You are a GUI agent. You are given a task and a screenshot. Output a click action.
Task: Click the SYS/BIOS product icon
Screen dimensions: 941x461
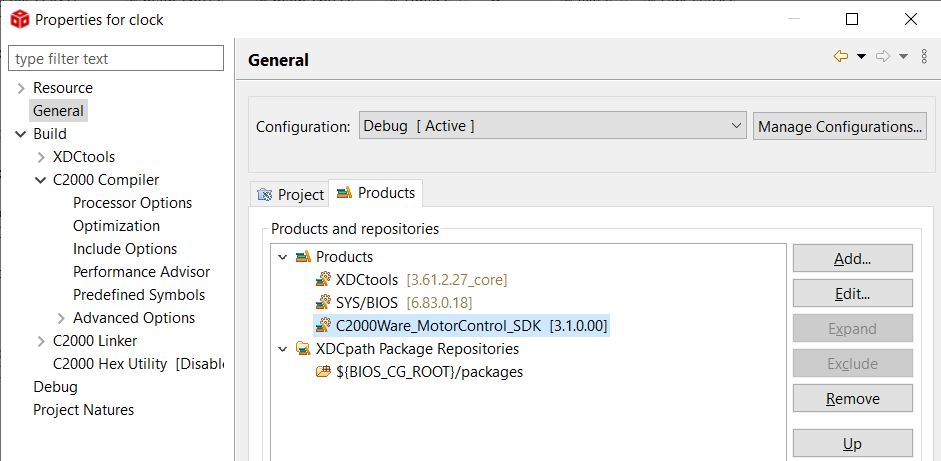click(x=323, y=303)
